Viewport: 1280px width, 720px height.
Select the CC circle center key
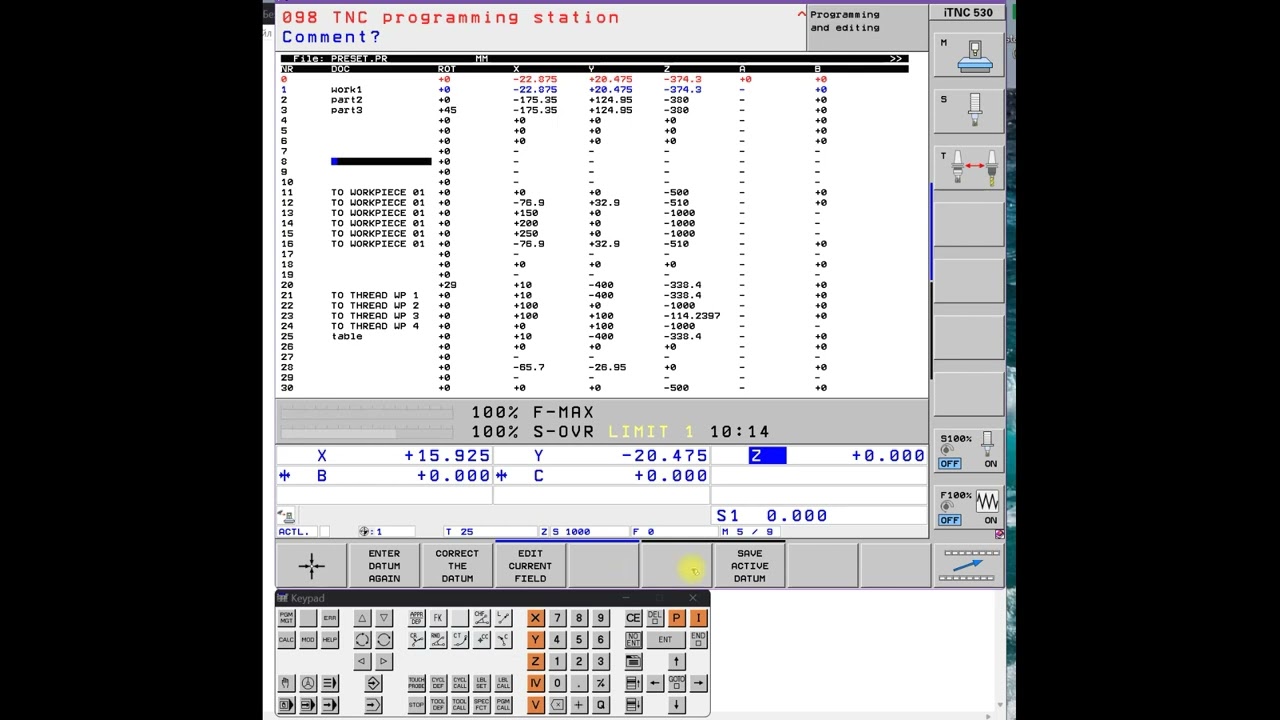click(481, 640)
